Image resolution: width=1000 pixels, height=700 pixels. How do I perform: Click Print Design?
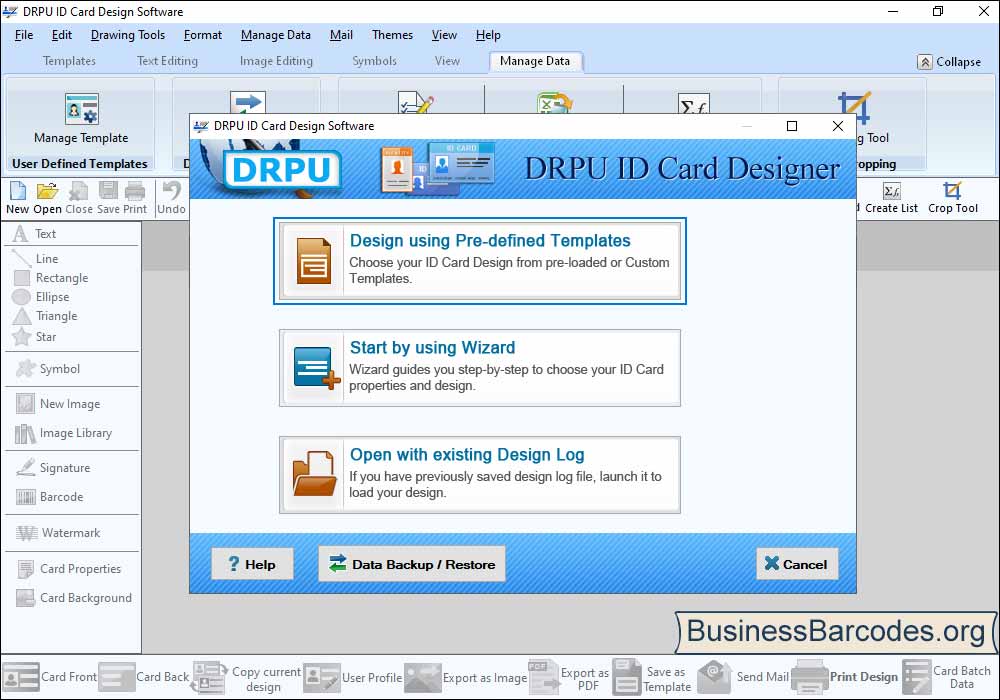pyautogui.click(x=844, y=677)
